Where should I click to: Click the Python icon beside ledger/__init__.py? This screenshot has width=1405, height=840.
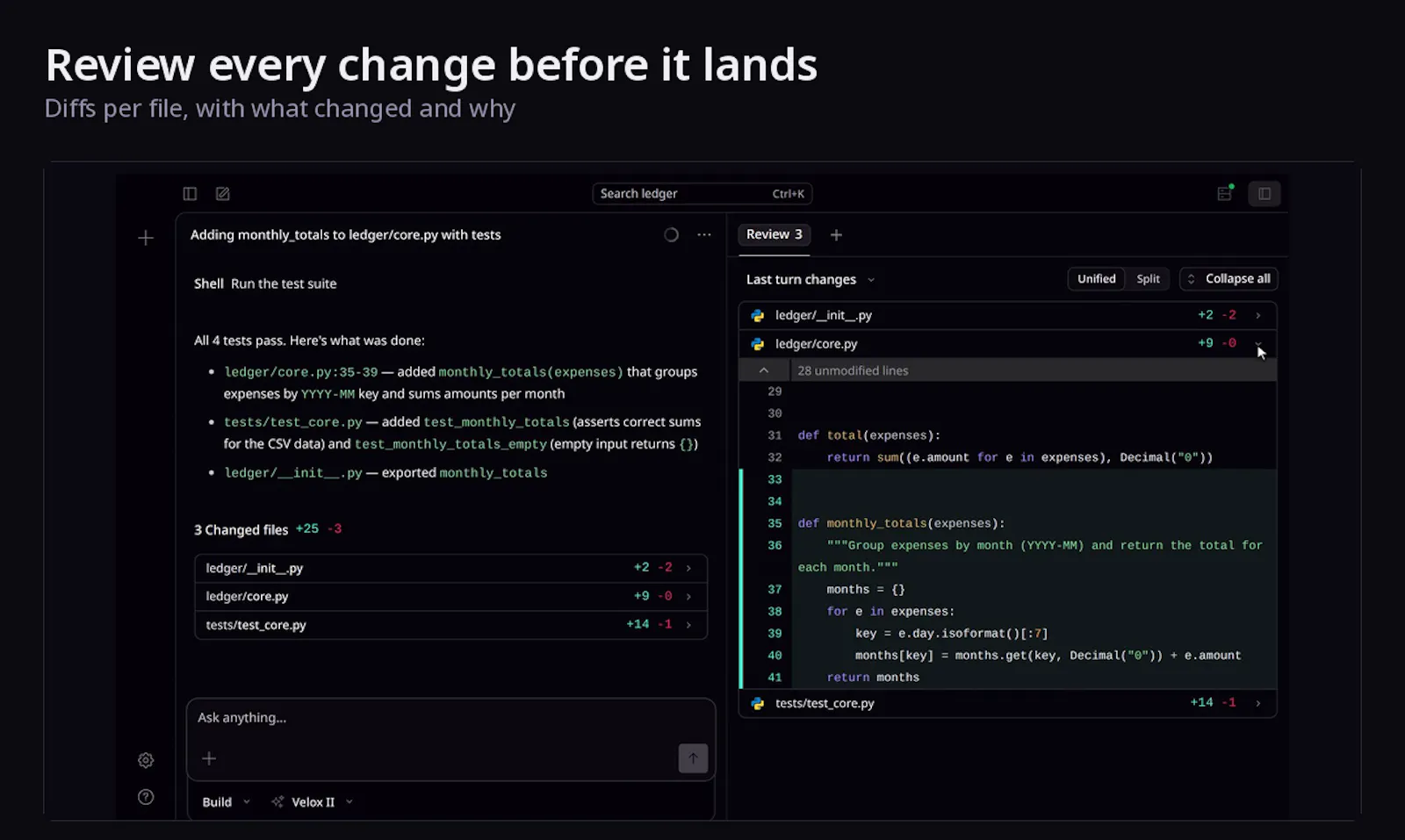coord(758,315)
